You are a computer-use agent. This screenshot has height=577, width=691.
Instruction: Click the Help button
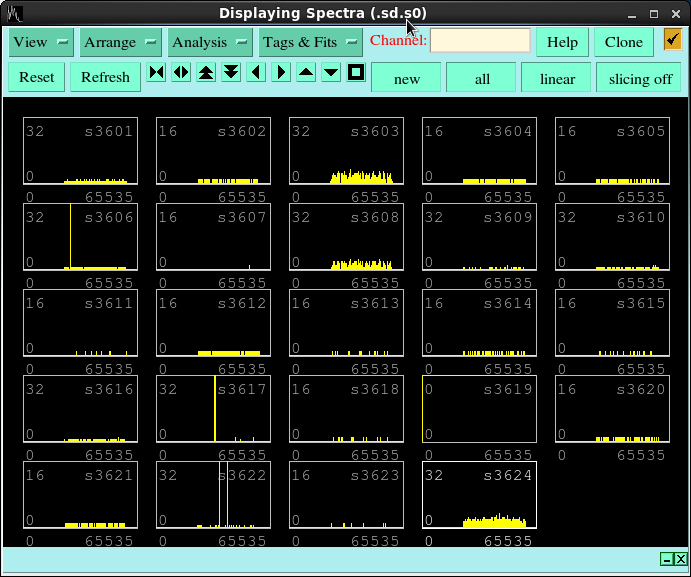562,42
